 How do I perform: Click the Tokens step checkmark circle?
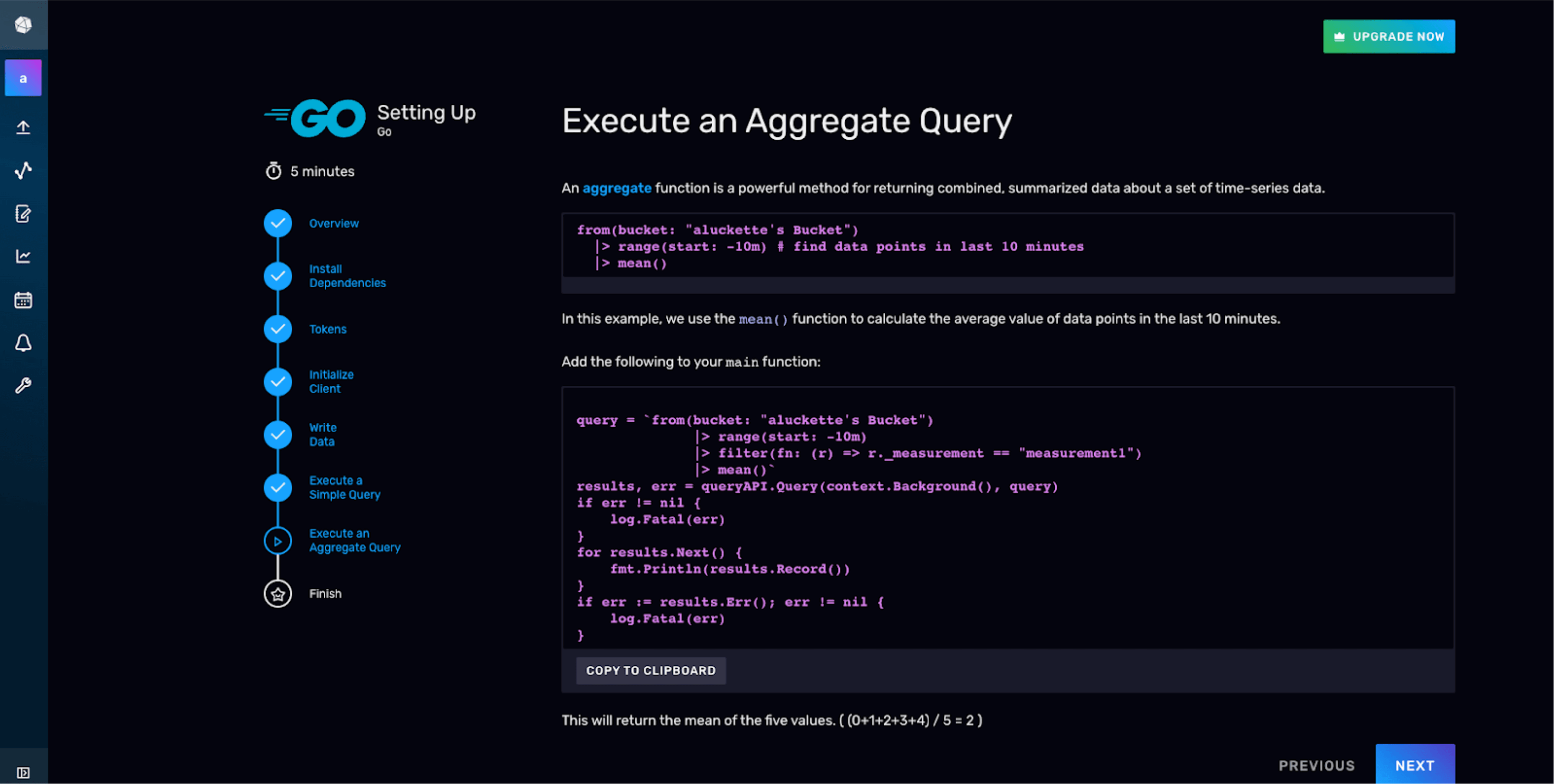(x=278, y=329)
